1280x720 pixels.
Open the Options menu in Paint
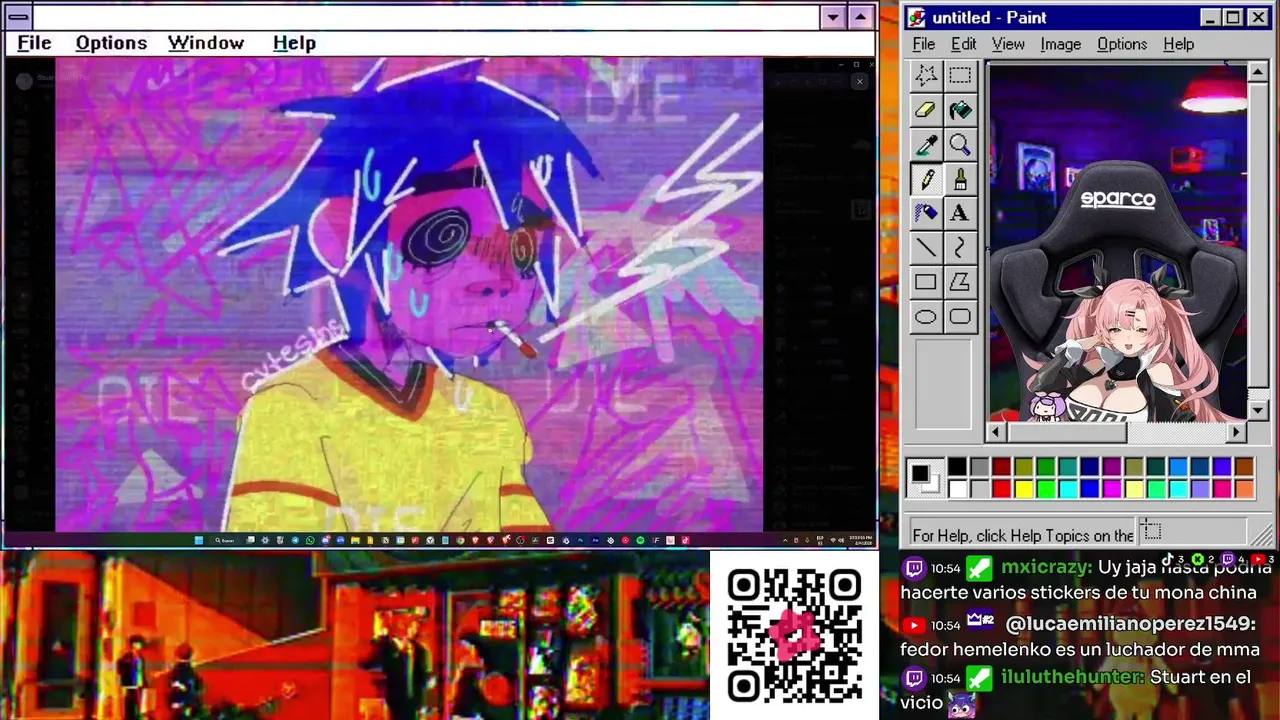pyautogui.click(x=1122, y=44)
